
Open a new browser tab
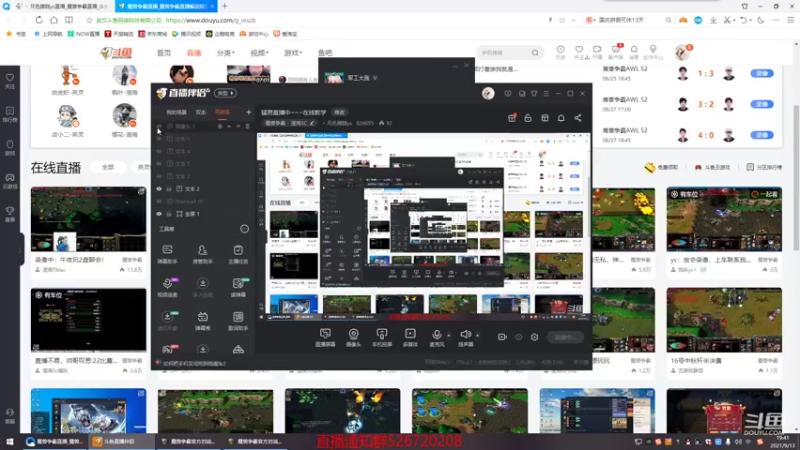pyautogui.click(x=224, y=6)
